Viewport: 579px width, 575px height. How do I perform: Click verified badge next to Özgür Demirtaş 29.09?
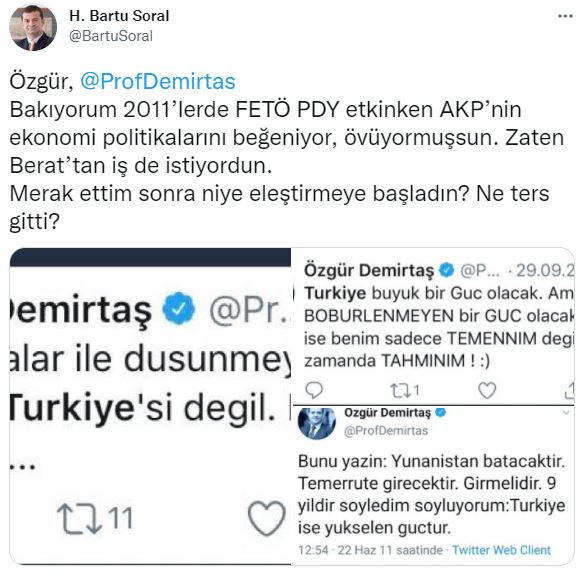446,270
